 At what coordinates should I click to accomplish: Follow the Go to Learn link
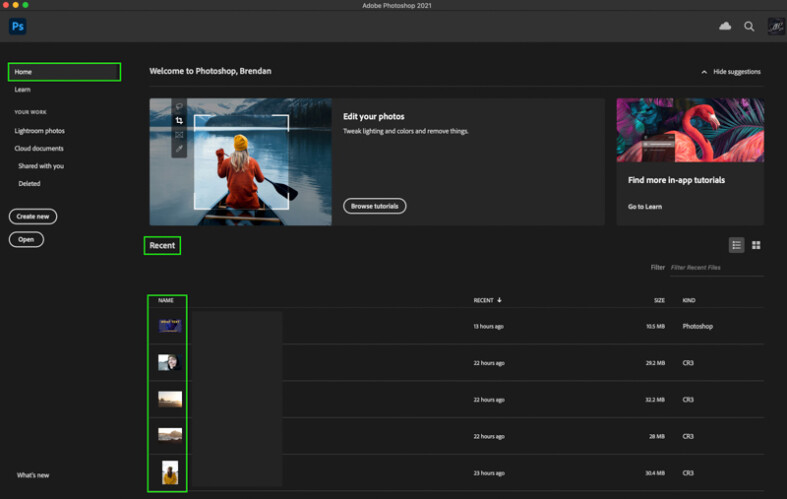point(645,206)
